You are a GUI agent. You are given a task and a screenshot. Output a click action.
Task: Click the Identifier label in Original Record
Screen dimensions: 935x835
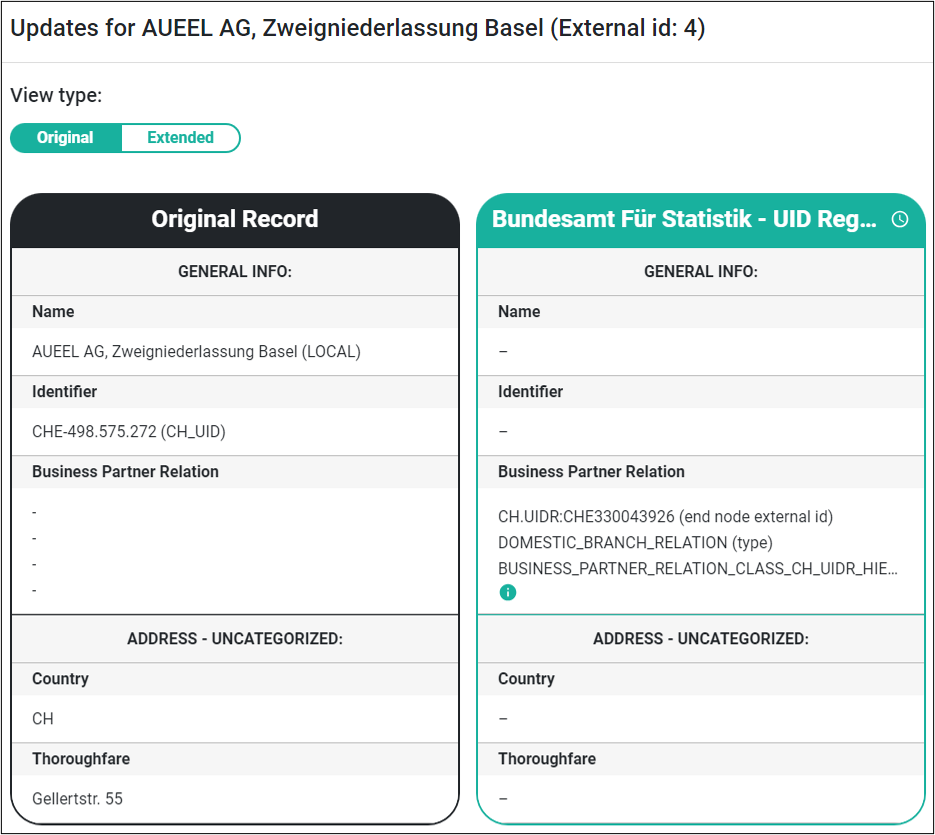pos(64,392)
